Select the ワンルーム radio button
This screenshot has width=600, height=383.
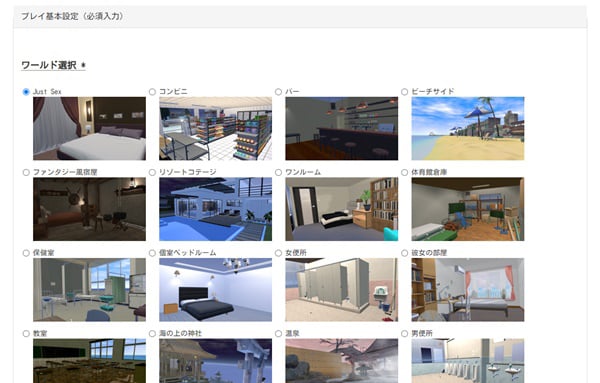279,173
